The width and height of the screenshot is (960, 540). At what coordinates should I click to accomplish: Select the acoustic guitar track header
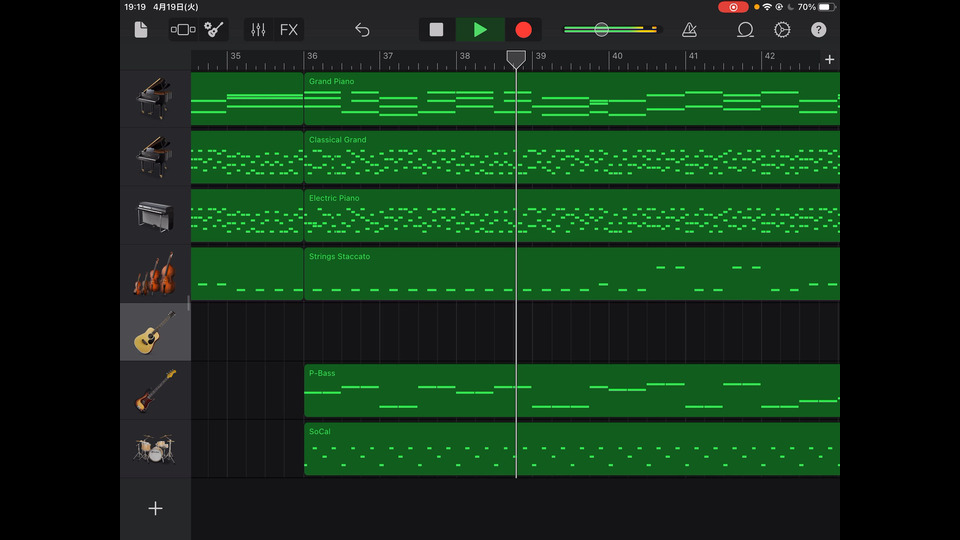155,333
